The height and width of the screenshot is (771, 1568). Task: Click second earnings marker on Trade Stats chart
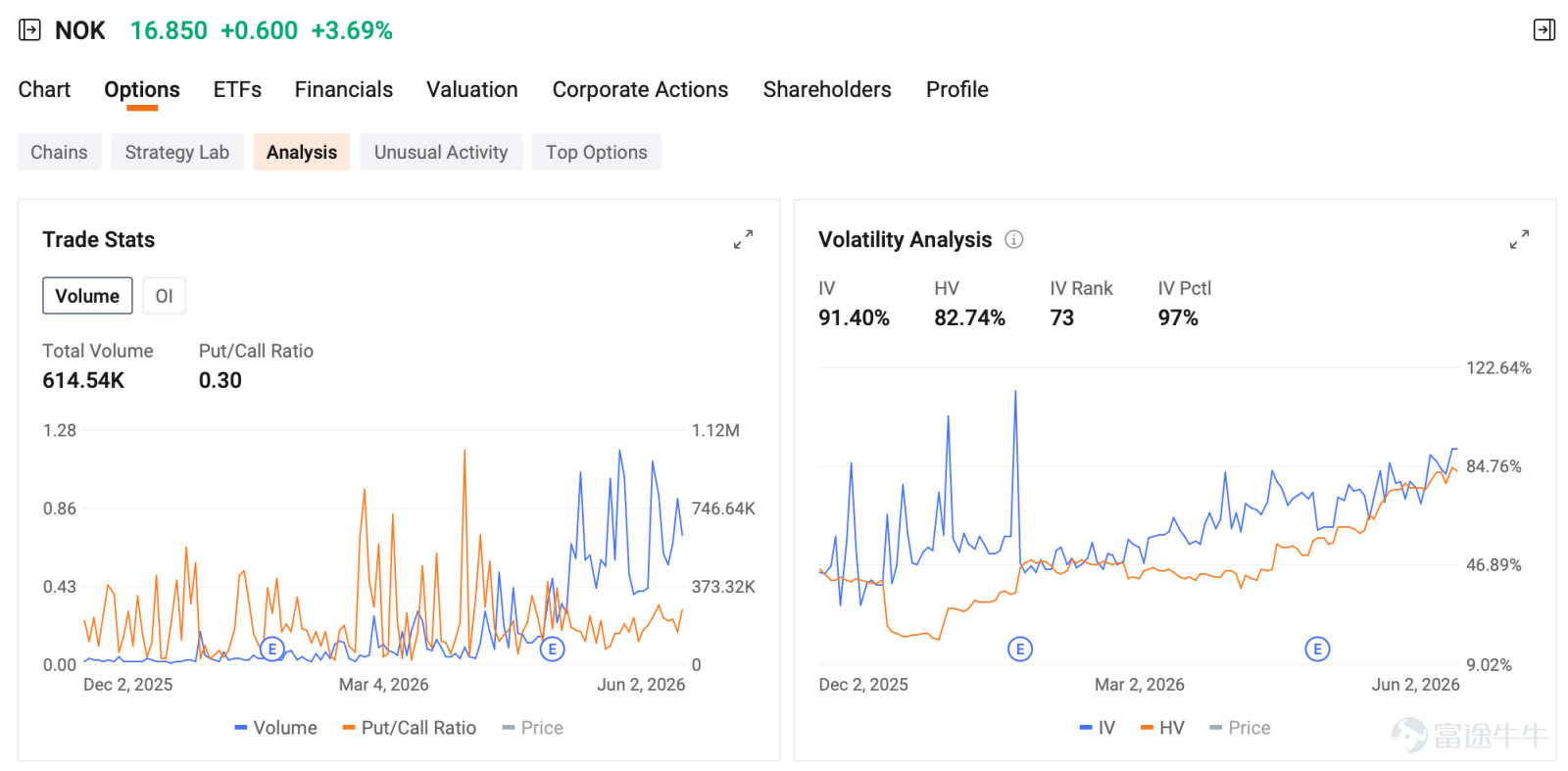[553, 649]
